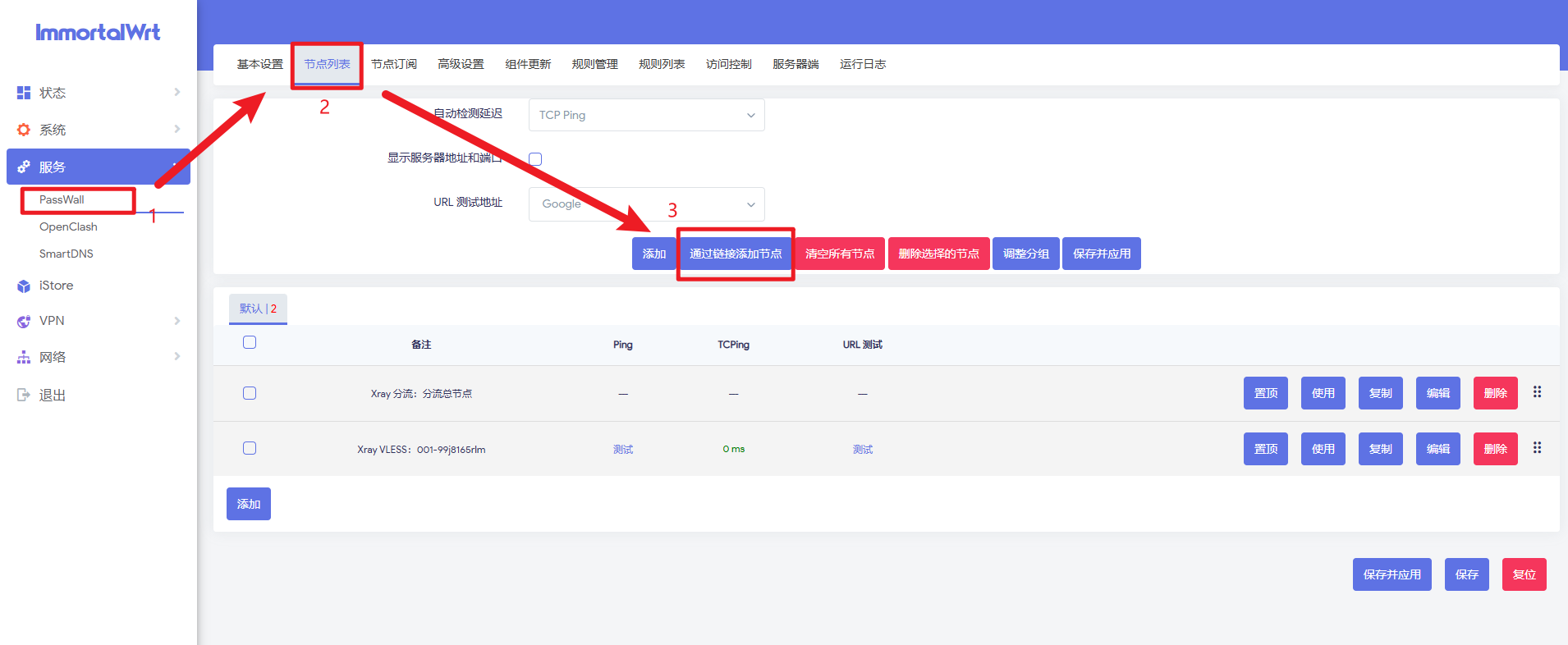Click the 添加 button beside 通过链接添加节点
Viewport: 1568px width, 645px height.
654,254
